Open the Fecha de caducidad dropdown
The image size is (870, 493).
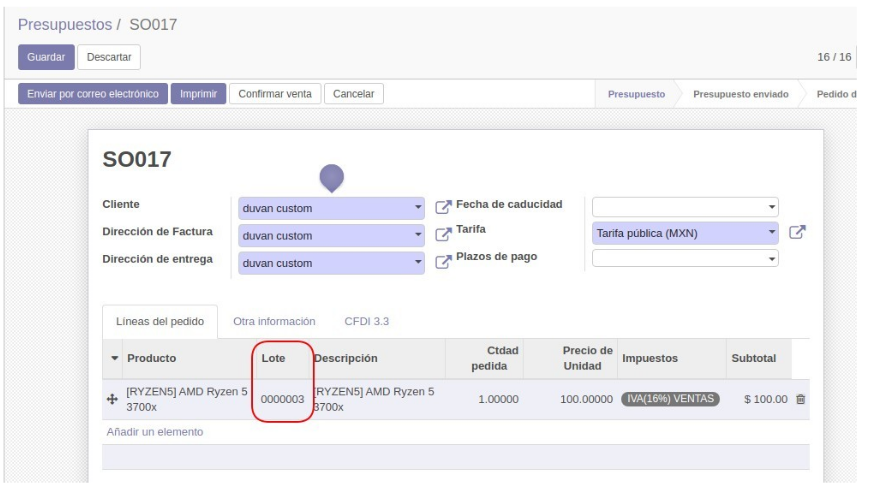[771, 208]
